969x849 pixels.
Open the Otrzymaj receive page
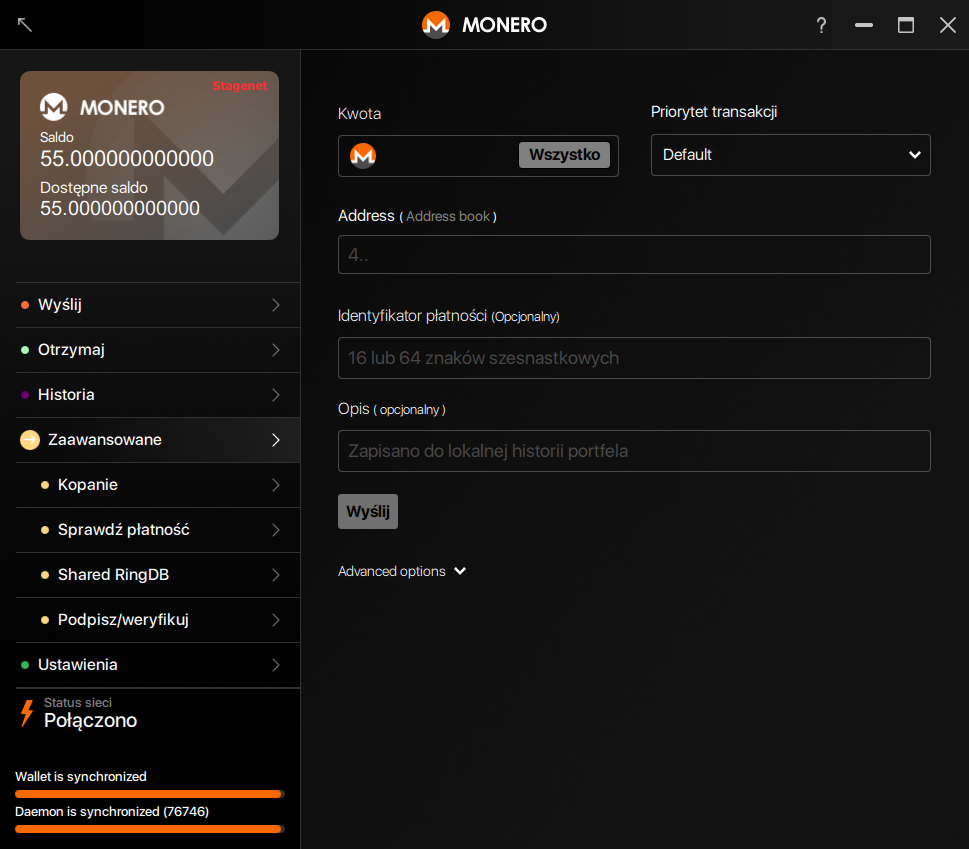[x=158, y=350]
